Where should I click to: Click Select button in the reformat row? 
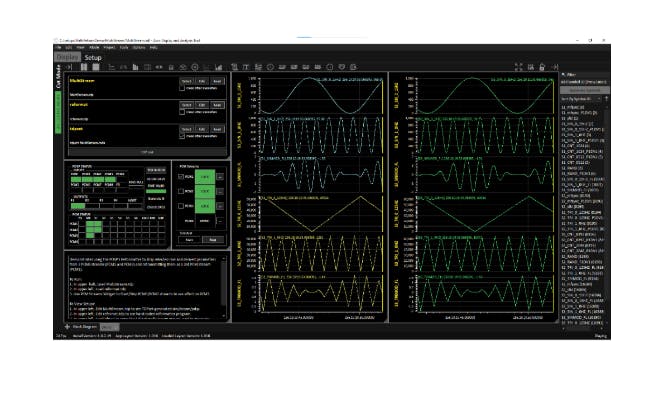(186, 105)
